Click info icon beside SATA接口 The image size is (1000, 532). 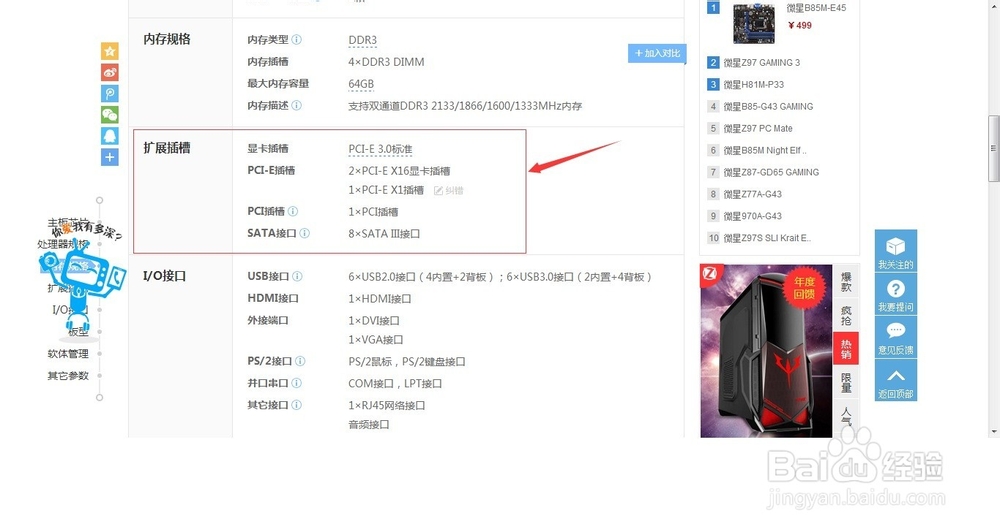pyautogui.click(x=305, y=233)
